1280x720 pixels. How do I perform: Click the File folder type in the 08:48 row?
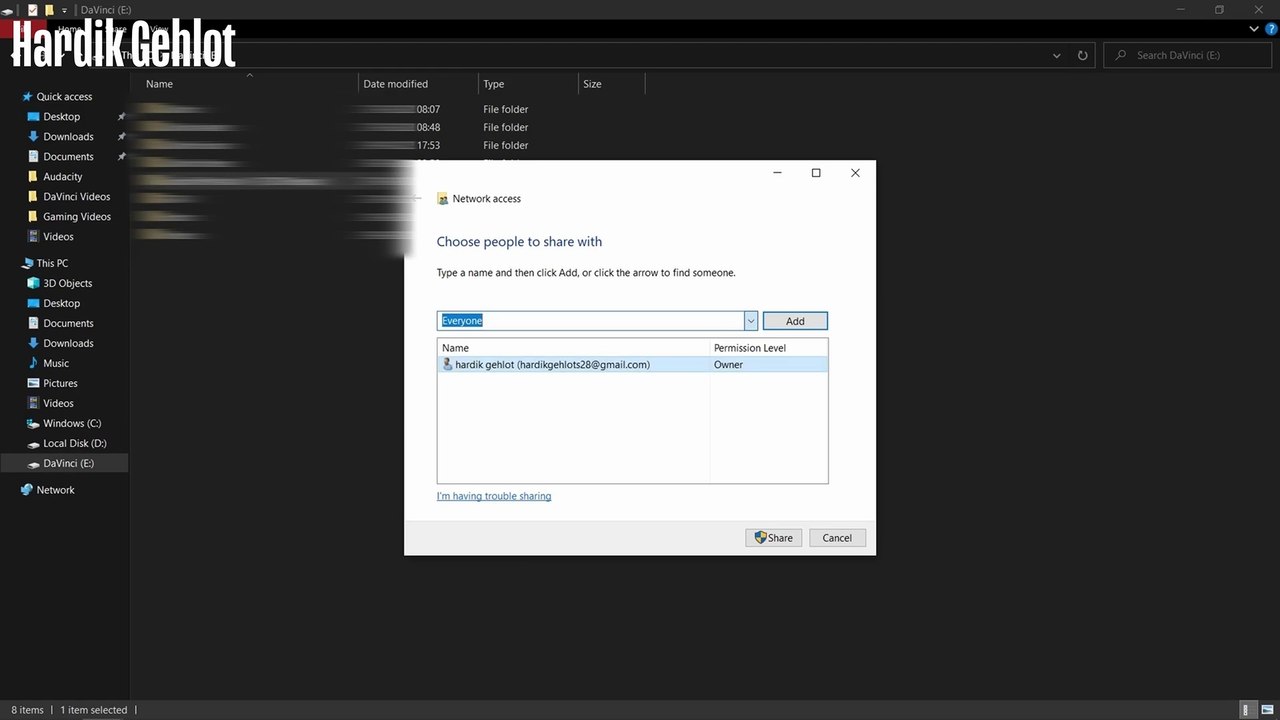pyautogui.click(x=506, y=127)
